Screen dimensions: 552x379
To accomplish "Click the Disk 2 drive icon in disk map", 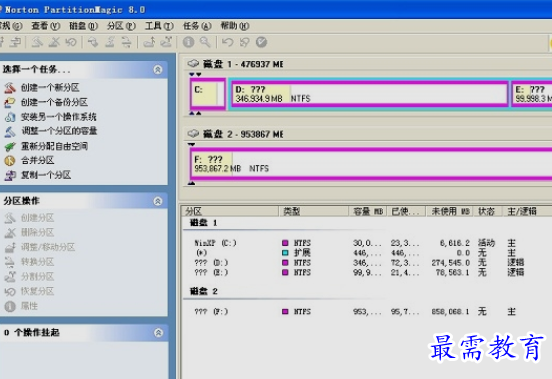I will 193,134.
